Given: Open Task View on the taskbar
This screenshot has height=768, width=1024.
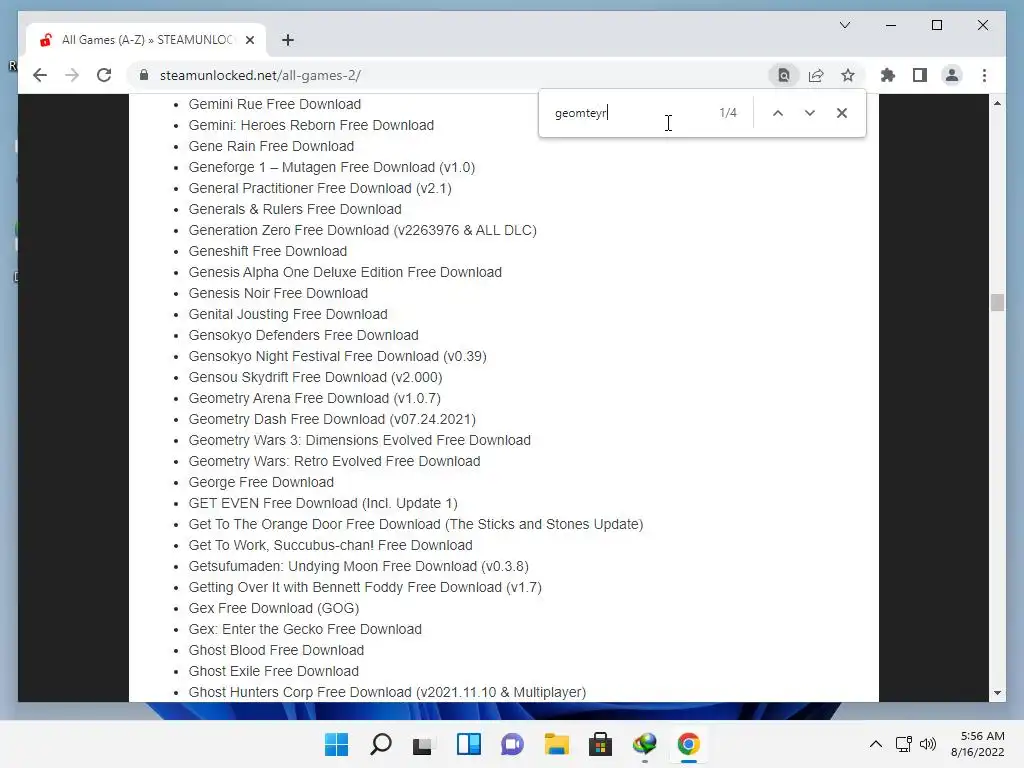Looking at the screenshot, I should 423,744.
